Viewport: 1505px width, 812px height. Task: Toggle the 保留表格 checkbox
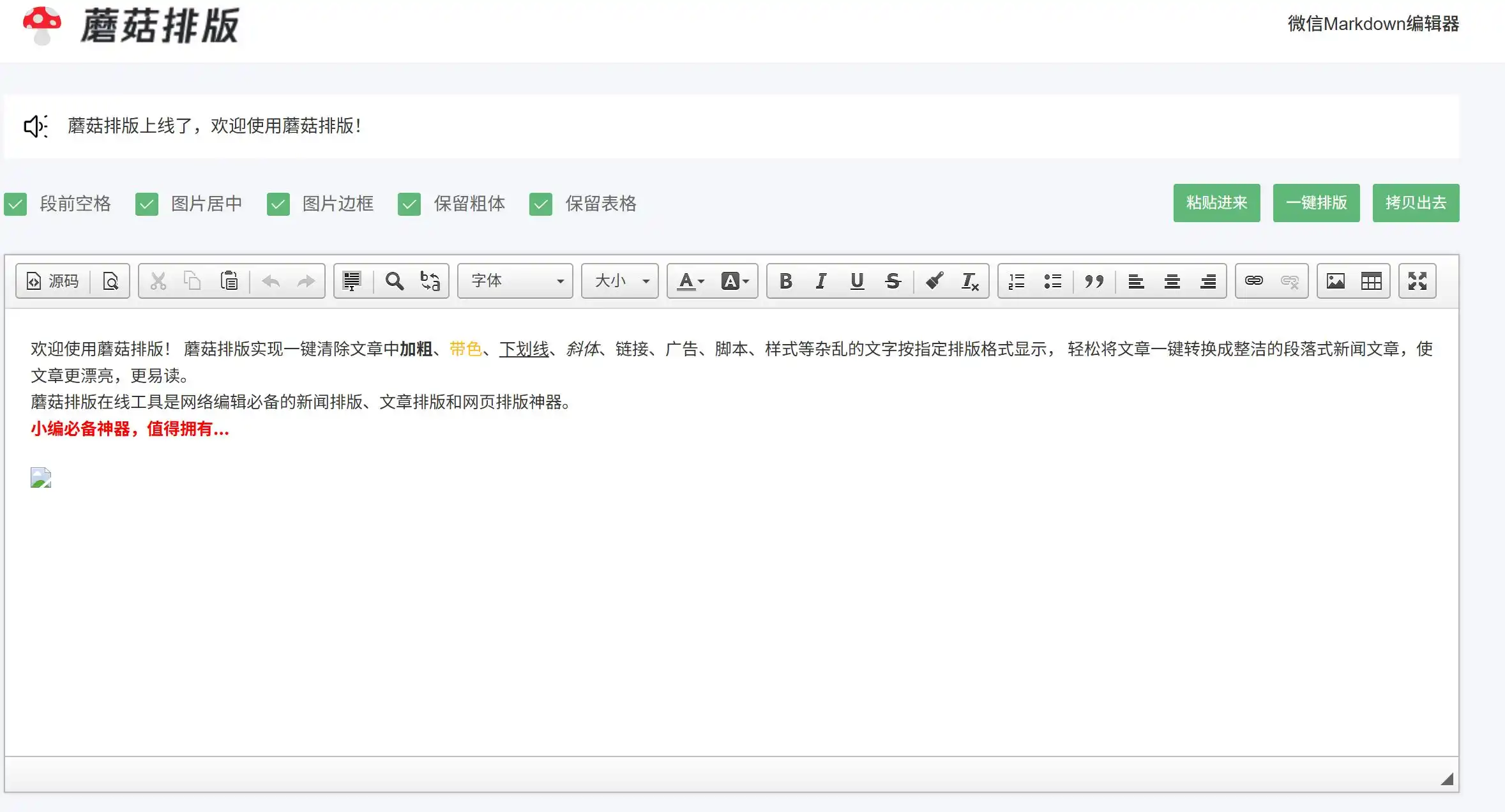[541, 204]
